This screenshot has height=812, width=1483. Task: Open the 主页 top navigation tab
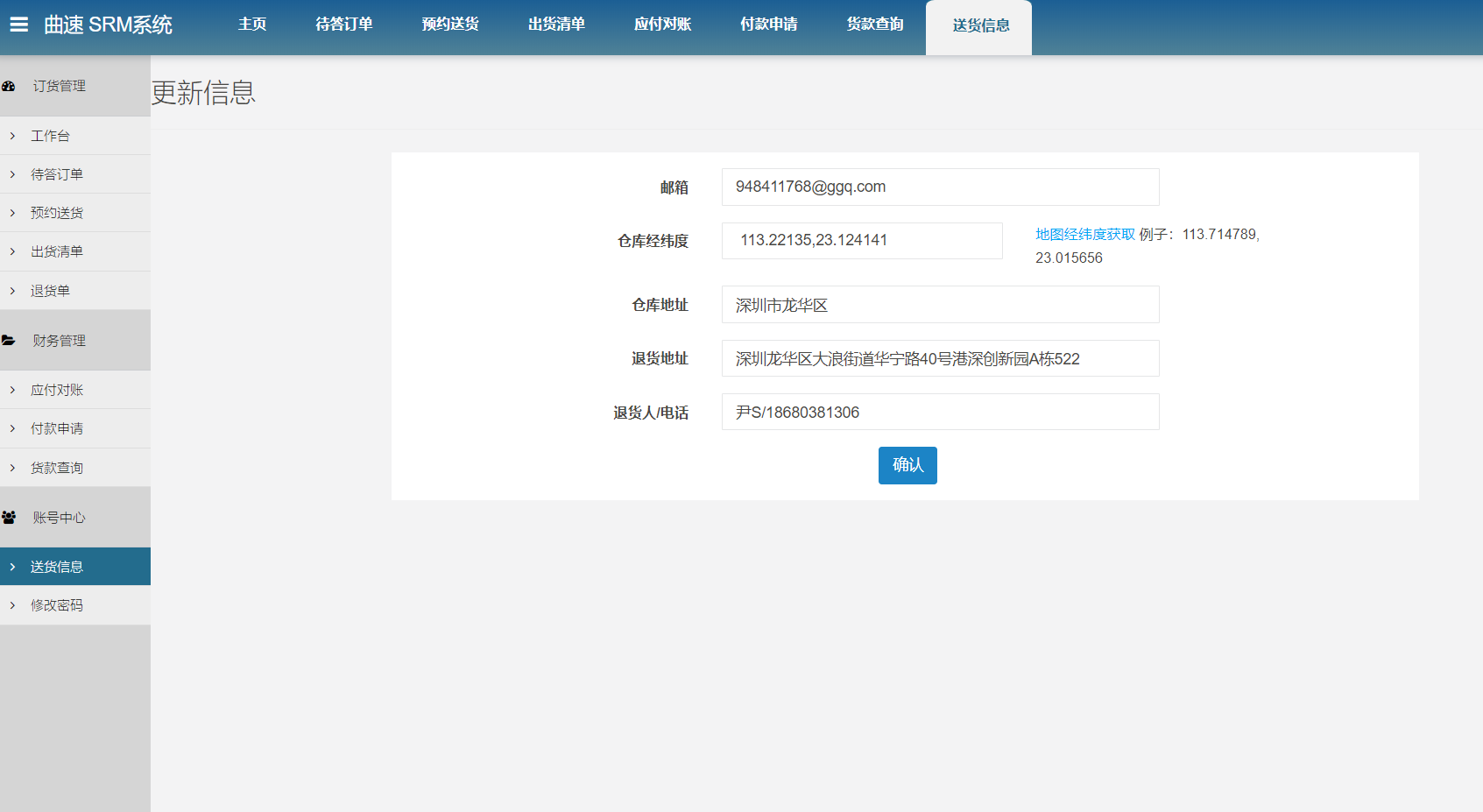point(252,25)
